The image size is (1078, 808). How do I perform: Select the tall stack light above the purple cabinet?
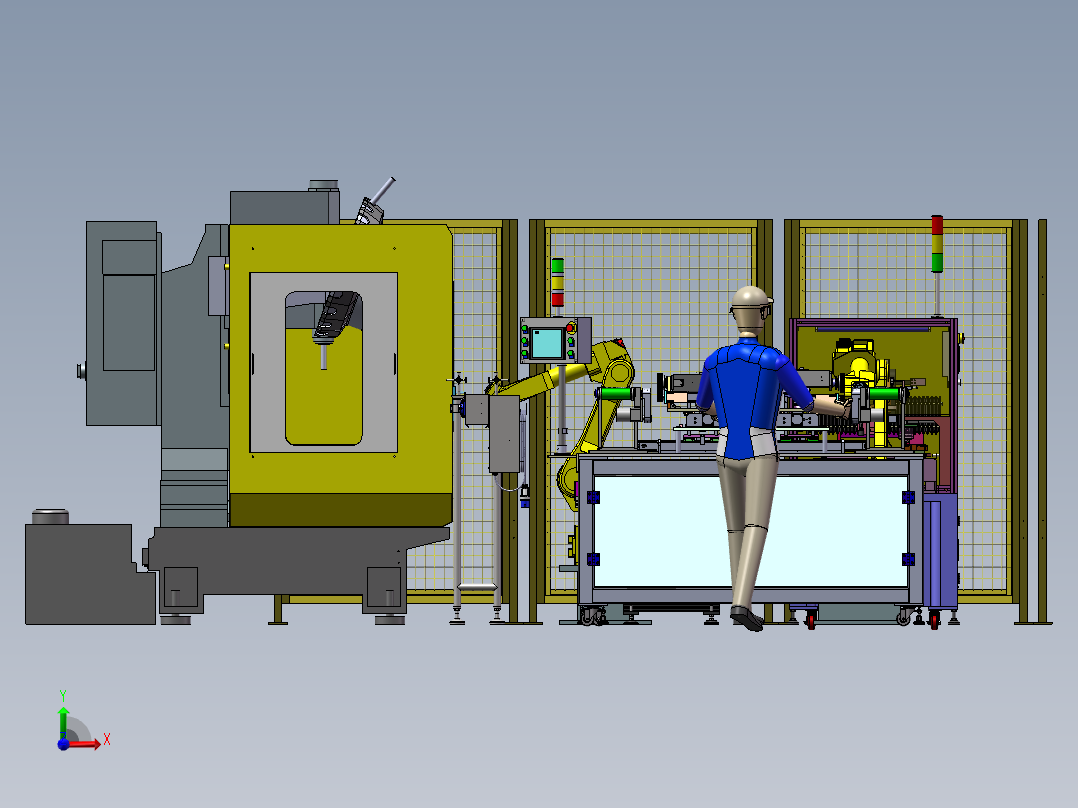pos(937,245)
